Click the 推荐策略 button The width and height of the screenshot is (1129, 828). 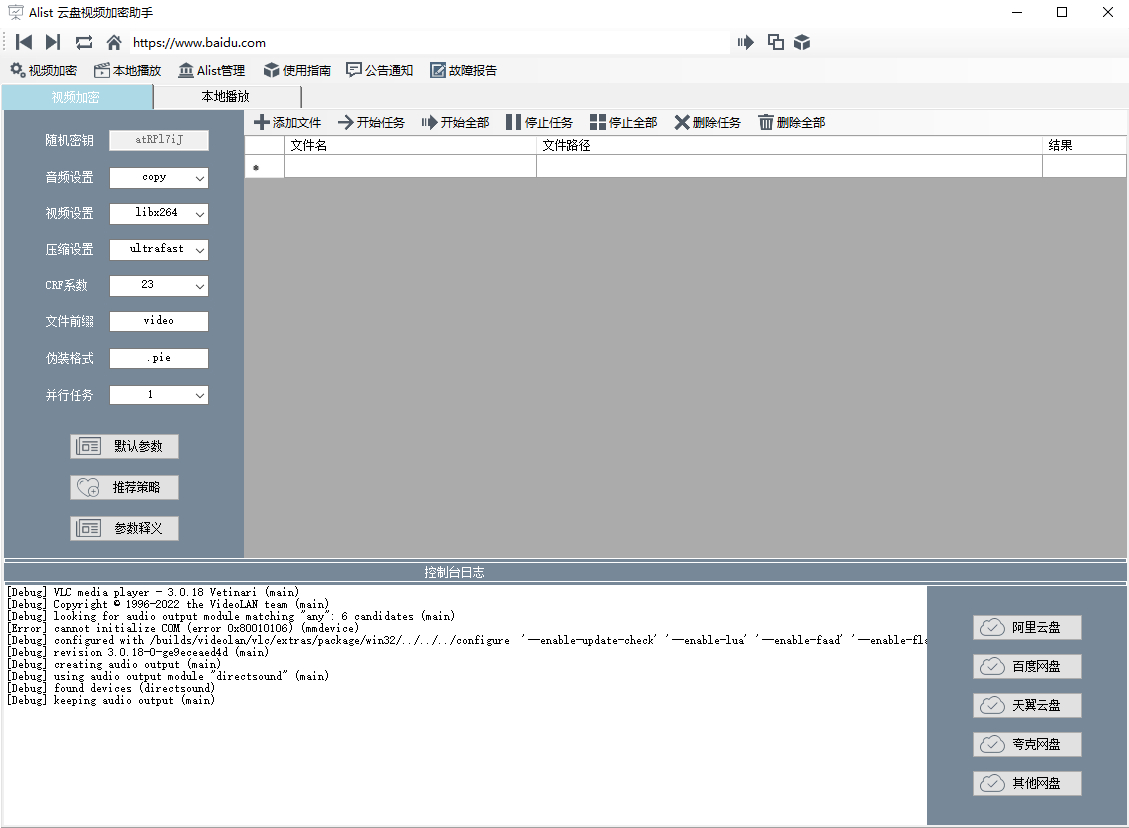[x=125, y=487]
